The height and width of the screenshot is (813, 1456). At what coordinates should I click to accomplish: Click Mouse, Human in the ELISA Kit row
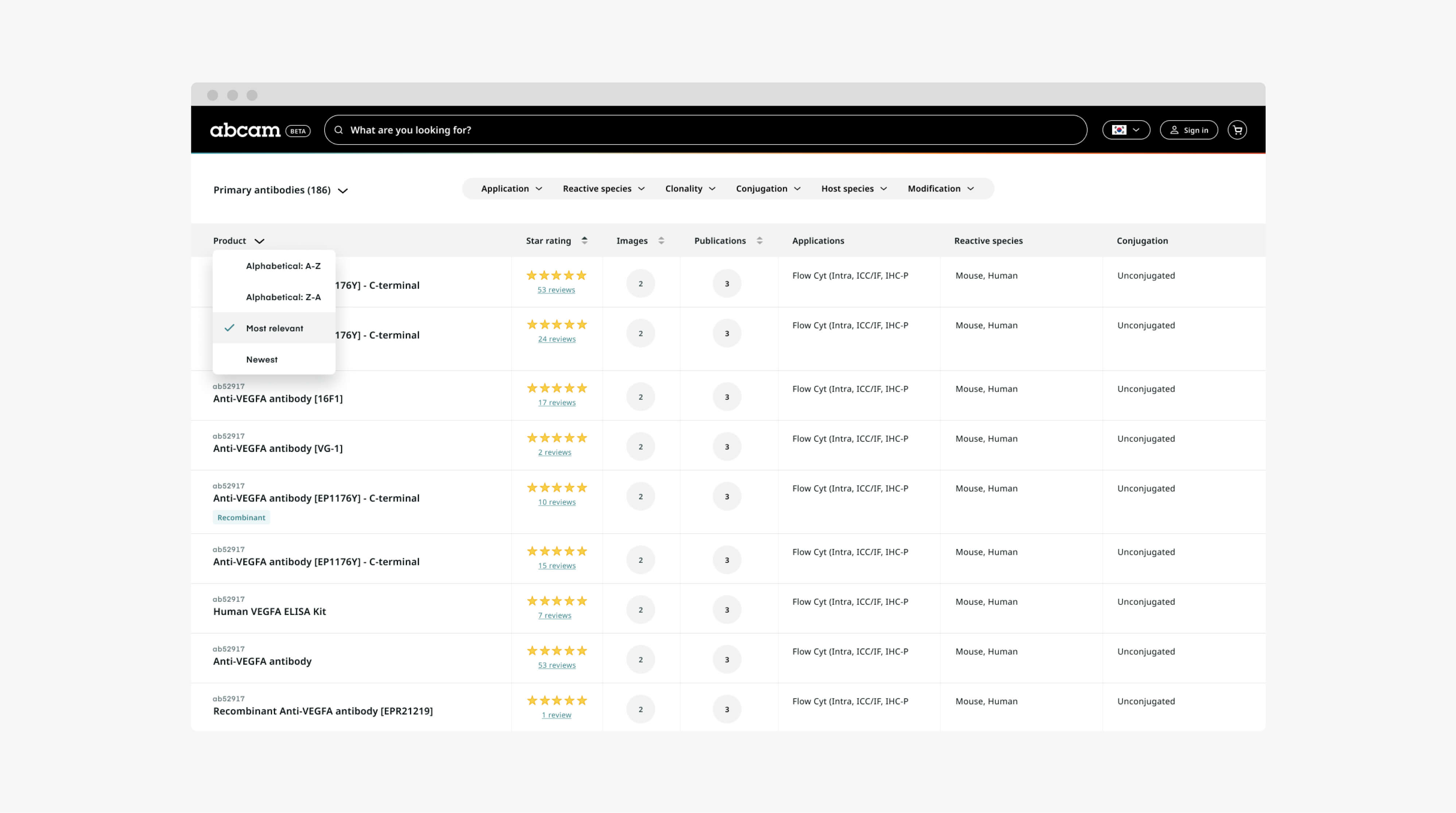tap(986, 601)
